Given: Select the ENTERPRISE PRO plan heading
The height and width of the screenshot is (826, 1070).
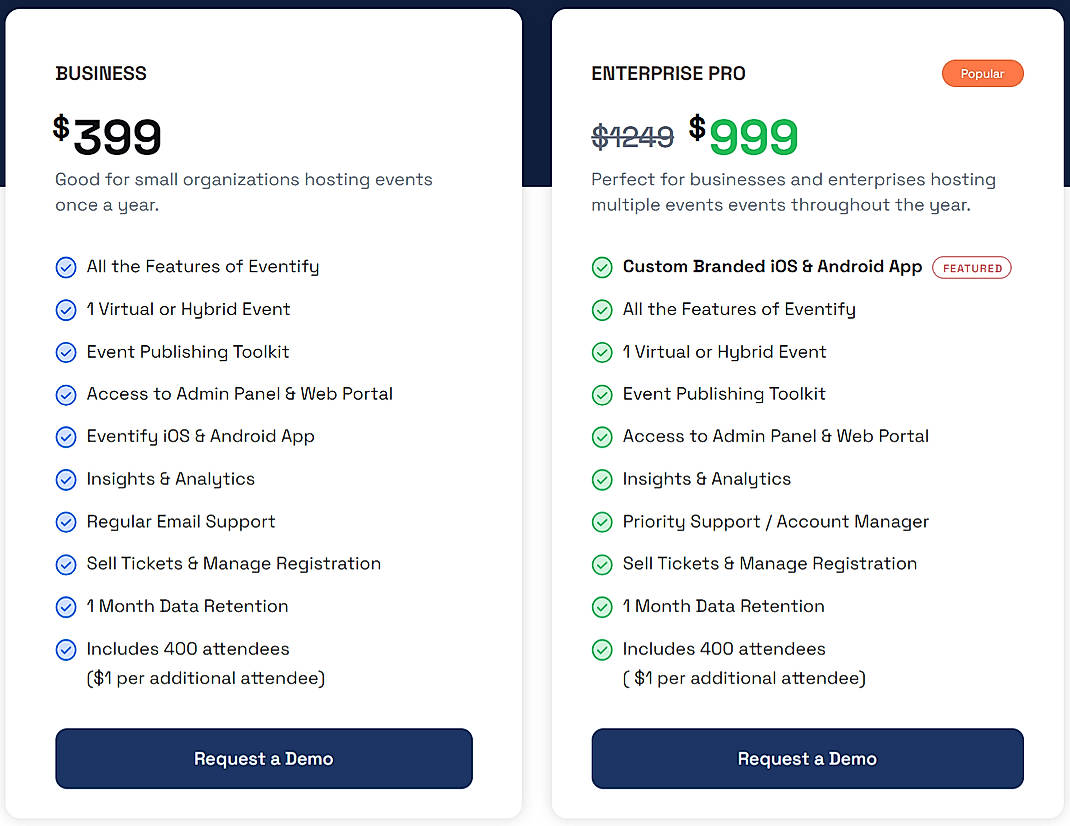Looking at the screenshot, I should (668, 73).
